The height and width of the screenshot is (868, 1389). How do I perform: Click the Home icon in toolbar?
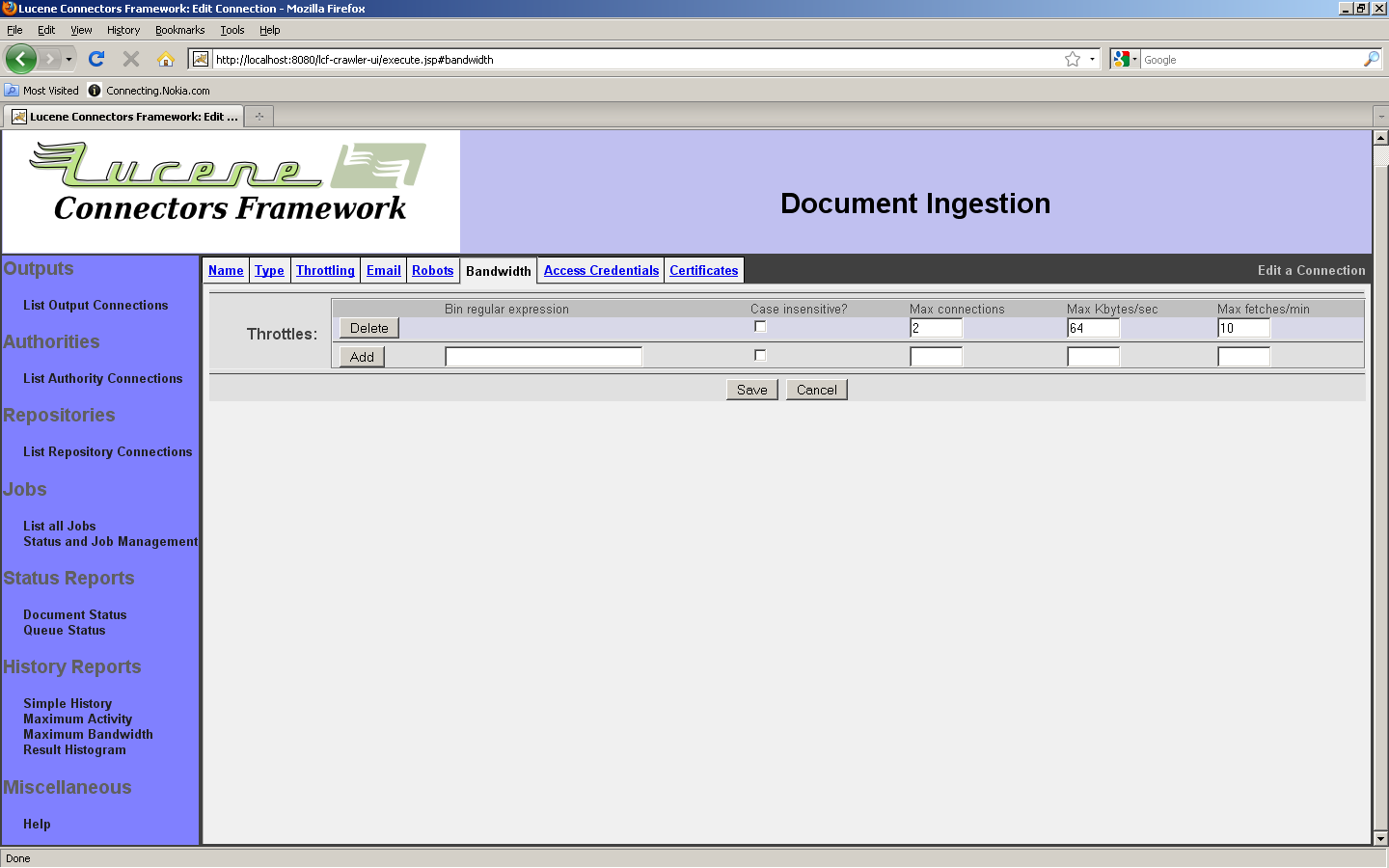pyautogui.click(x=166, y=59)
